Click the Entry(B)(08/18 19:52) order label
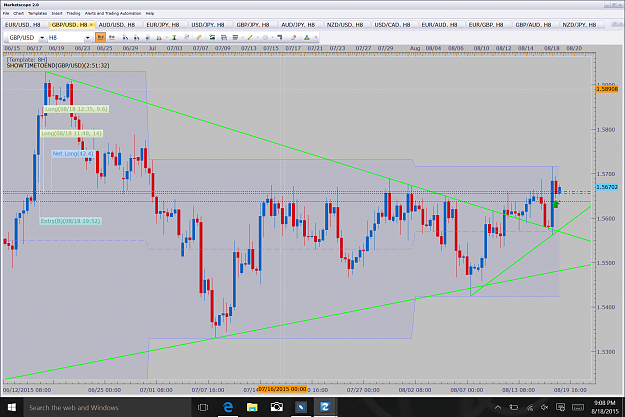Viewport: 625px width, 417px height. click(70, 221)
